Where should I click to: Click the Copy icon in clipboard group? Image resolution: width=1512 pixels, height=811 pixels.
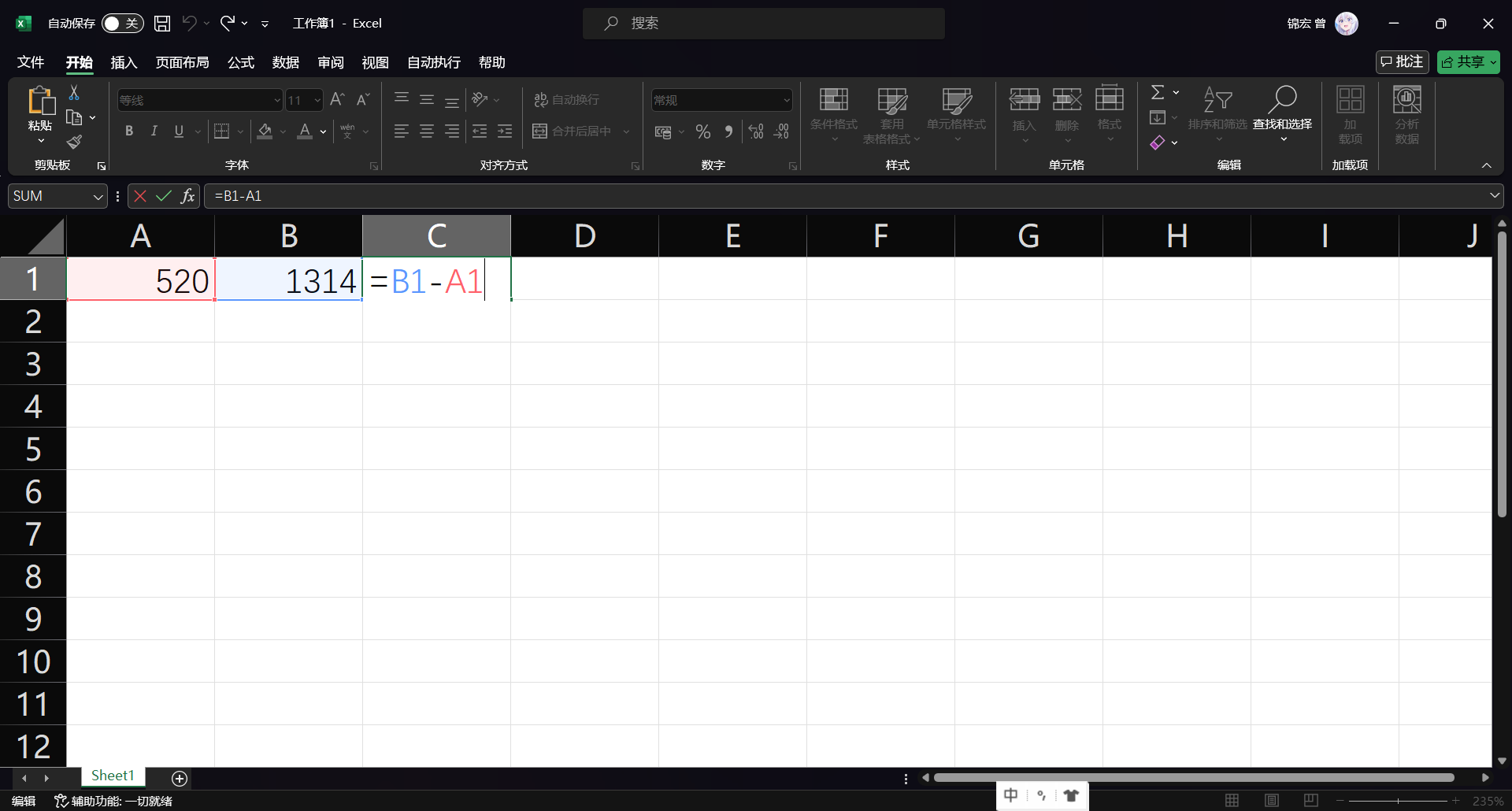[x=74, y=118]
